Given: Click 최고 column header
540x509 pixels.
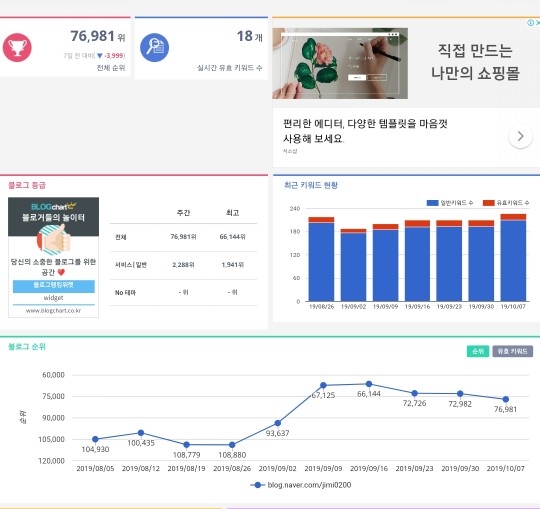Looking at the screenshot, I should point(232,213).
